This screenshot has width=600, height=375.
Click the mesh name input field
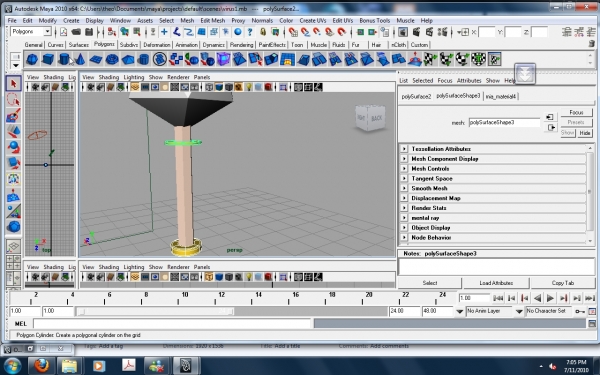(504, 122)
